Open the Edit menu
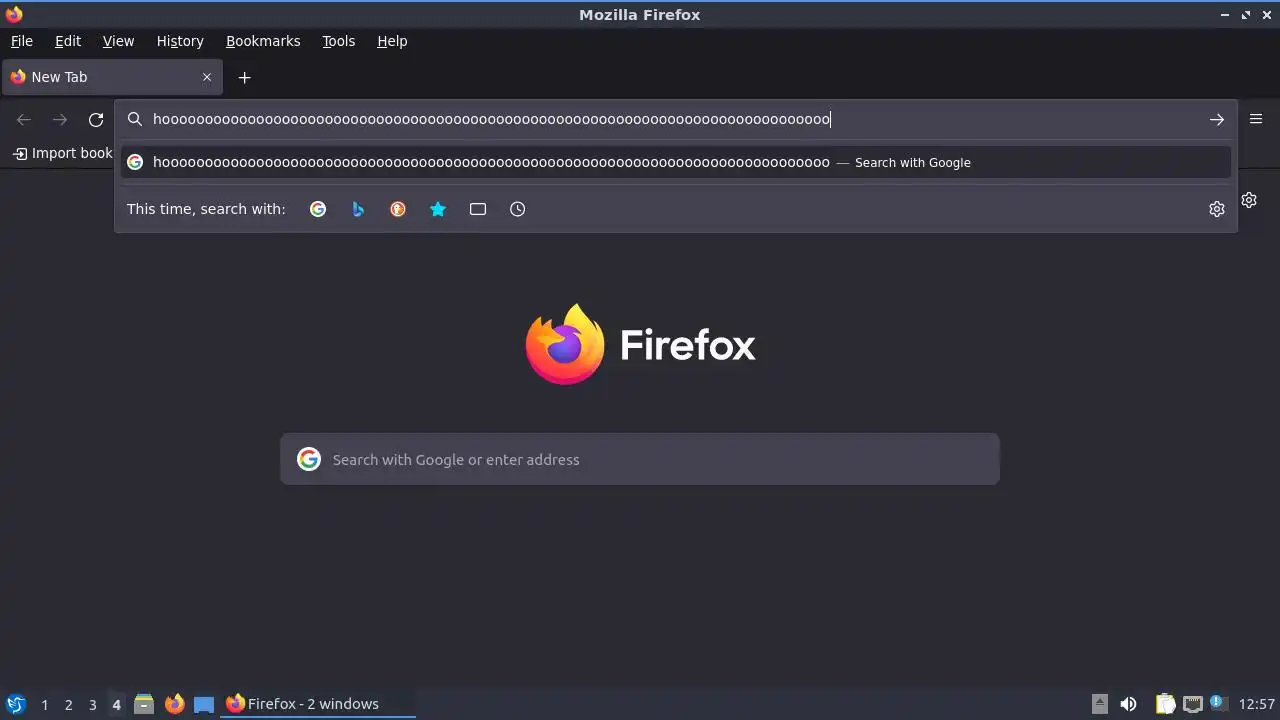1280x720 pixels. tap(68, 41)
